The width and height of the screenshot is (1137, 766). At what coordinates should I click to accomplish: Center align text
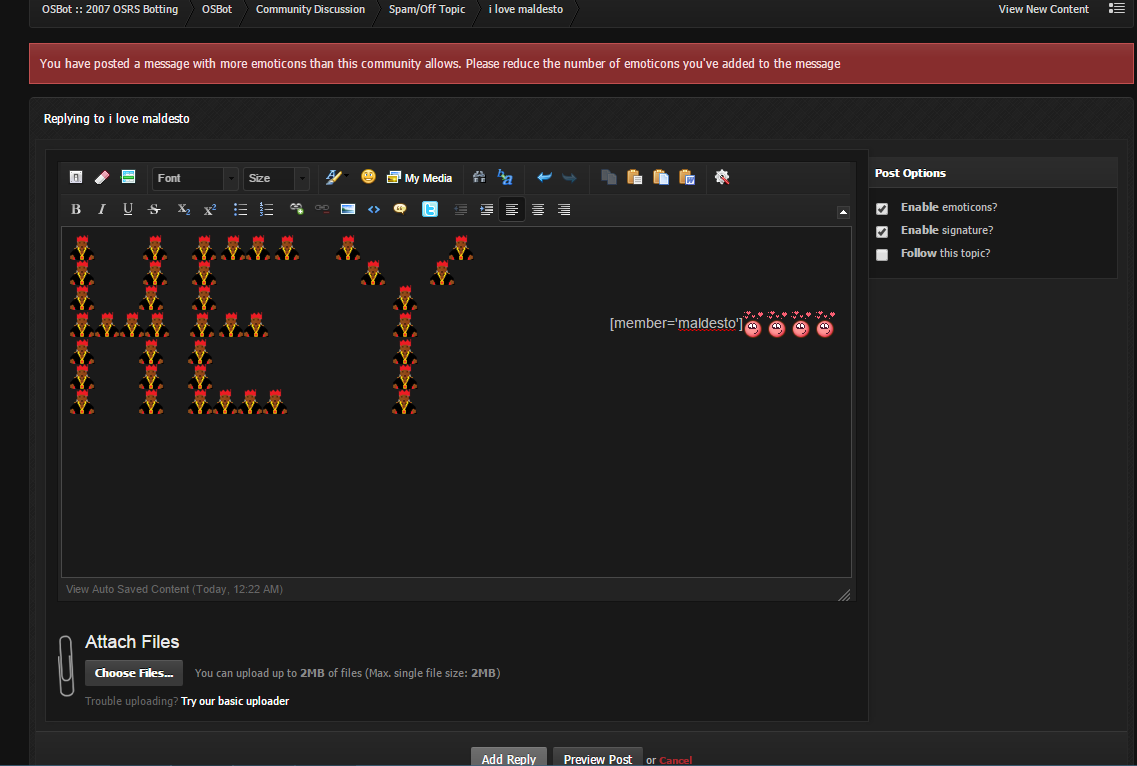[x=538, y=210]
